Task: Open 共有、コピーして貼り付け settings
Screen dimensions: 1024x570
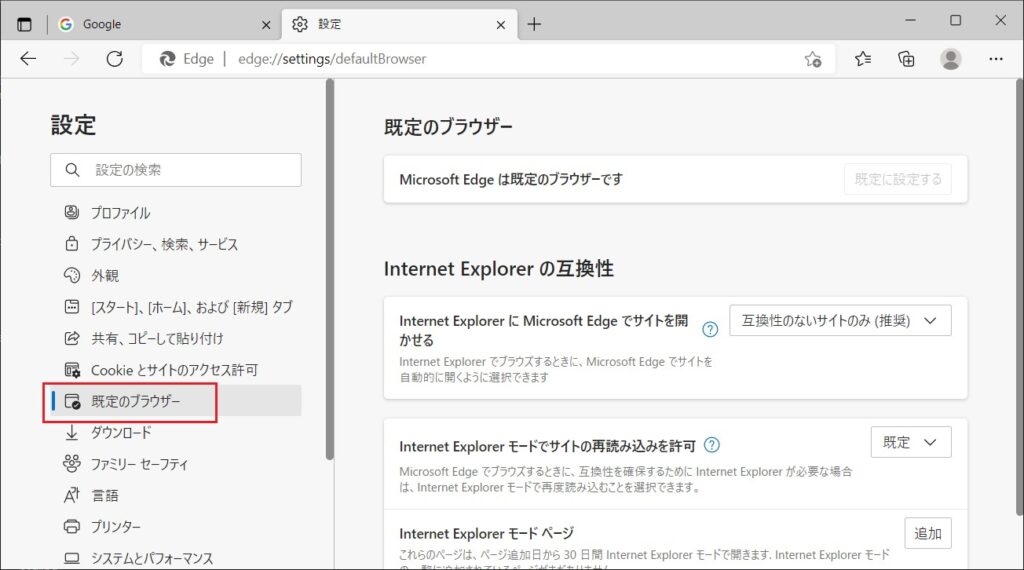Action: click(x=176, y=338)
